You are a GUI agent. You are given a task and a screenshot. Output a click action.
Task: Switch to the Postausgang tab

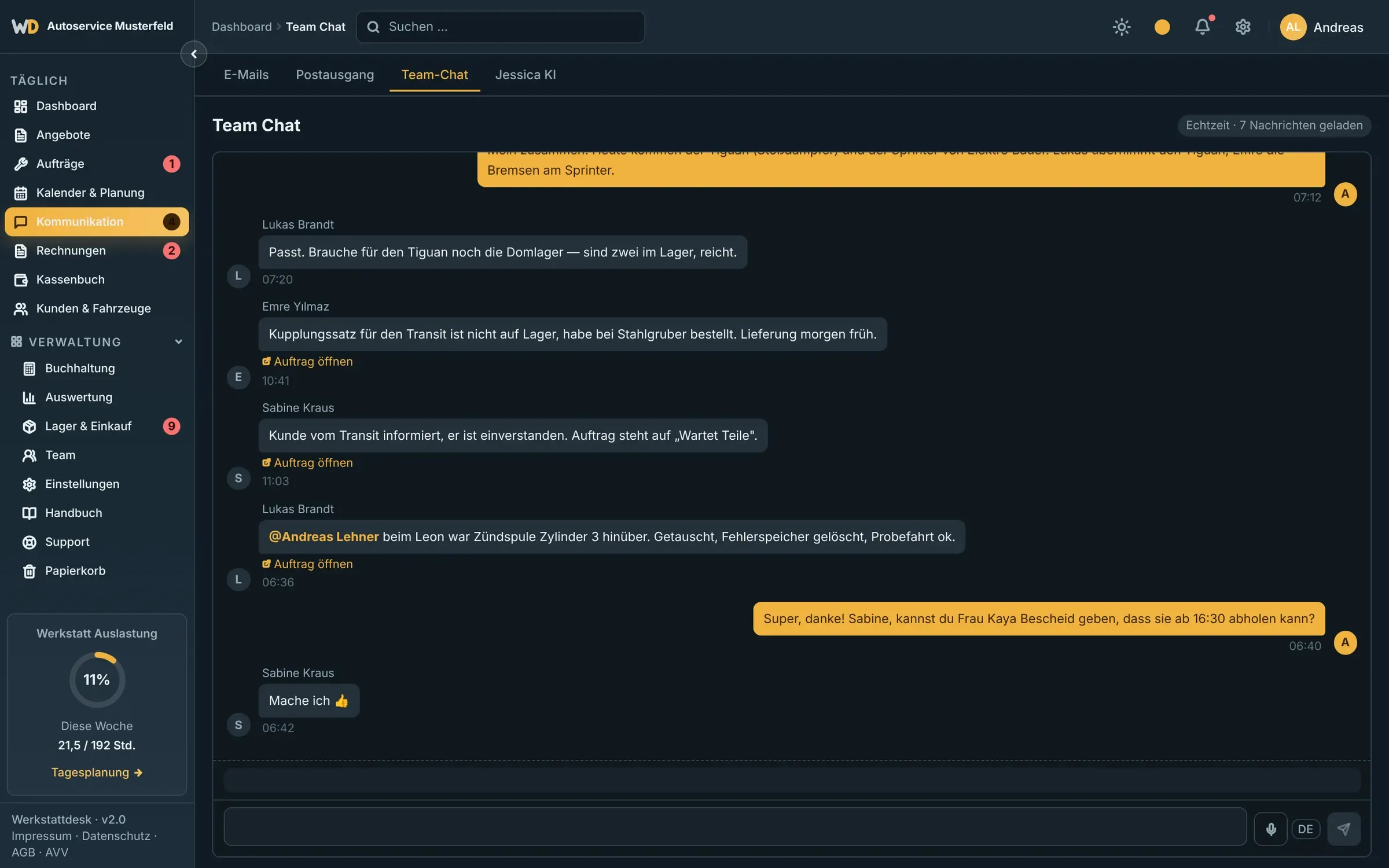click(x=335, y=75)
